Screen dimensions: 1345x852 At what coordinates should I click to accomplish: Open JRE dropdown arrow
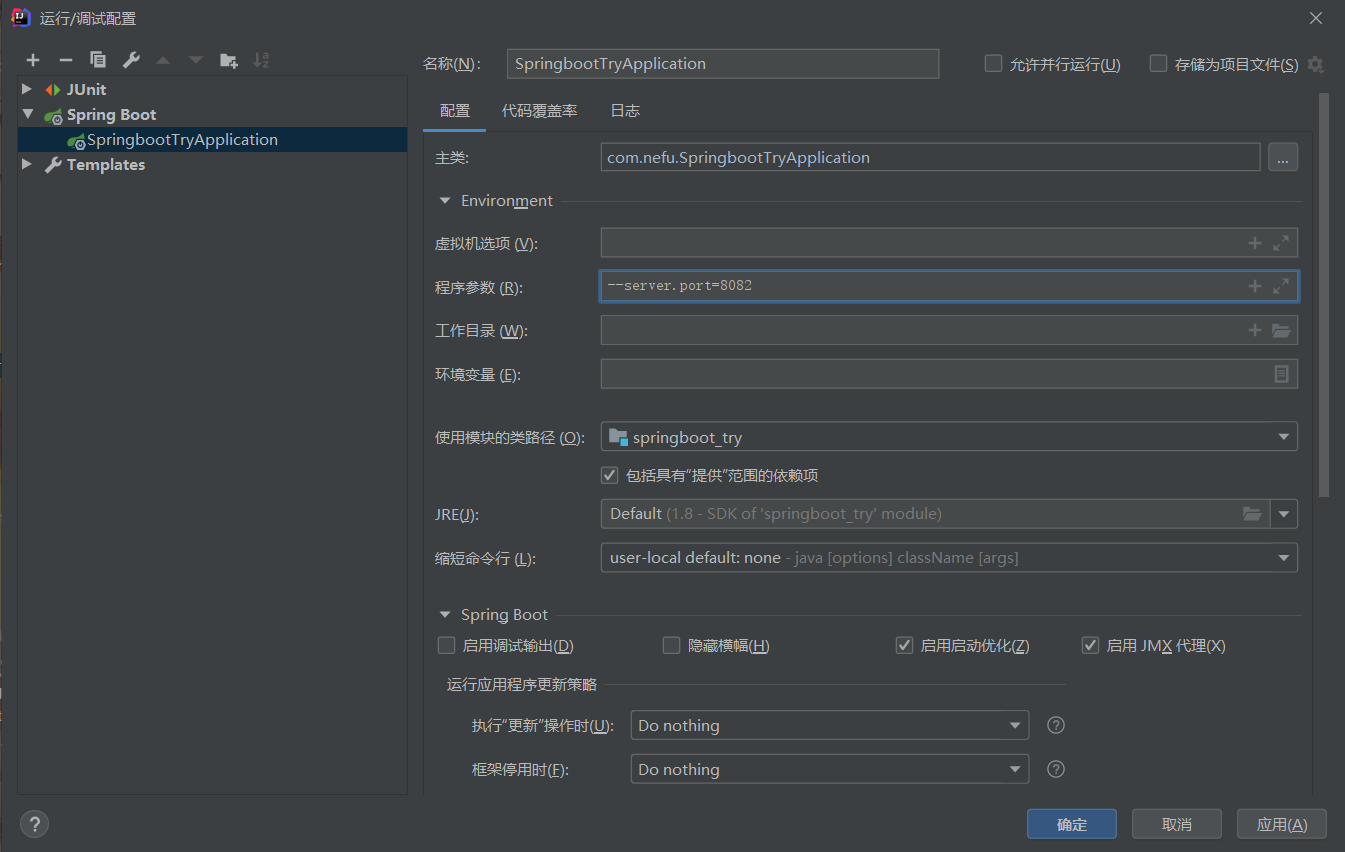point(1284,514)
